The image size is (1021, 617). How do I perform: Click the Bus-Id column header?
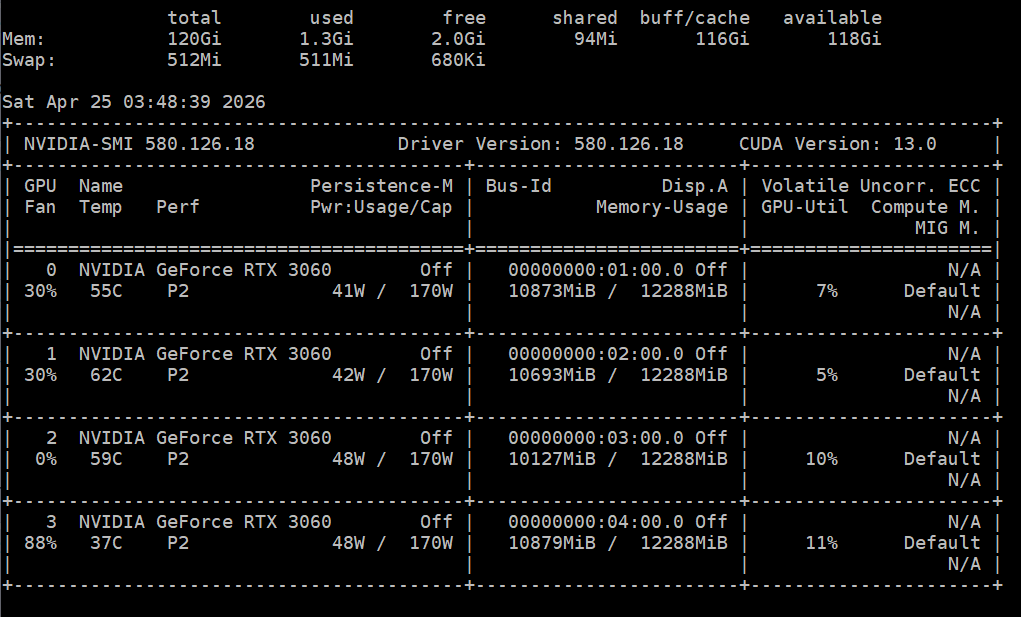(518, 186)
